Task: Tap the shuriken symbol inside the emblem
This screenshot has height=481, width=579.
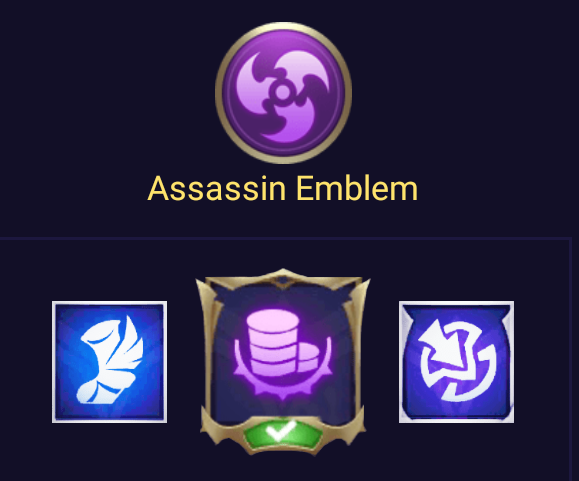Action: pos(282,93)
